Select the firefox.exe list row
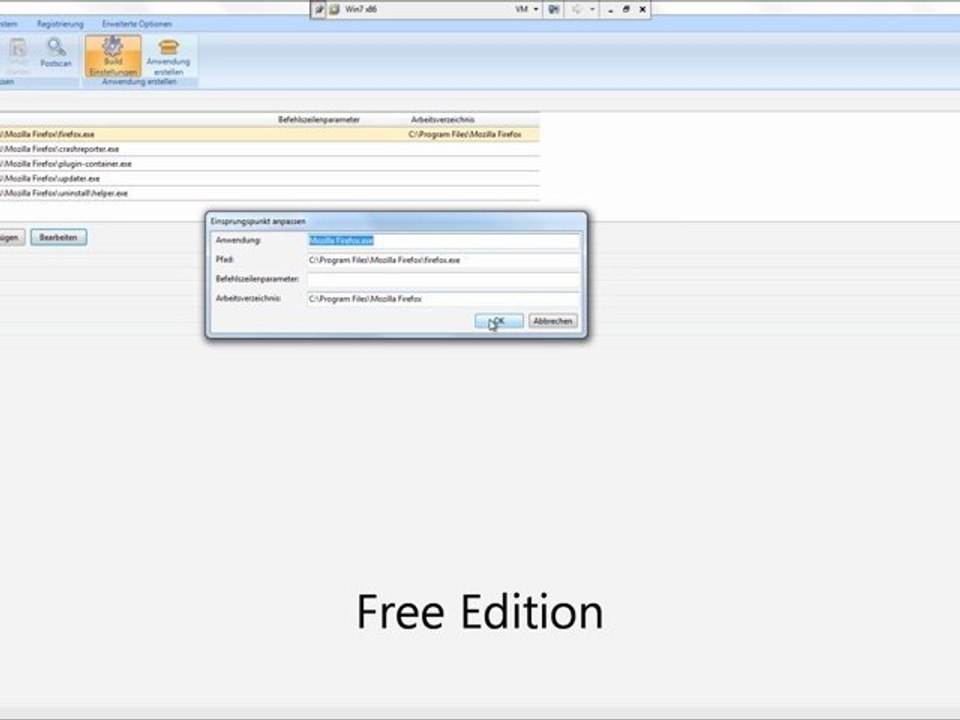The height and width of the screenshot is (720, 960). pyautogui.click(x=269, y=134)
